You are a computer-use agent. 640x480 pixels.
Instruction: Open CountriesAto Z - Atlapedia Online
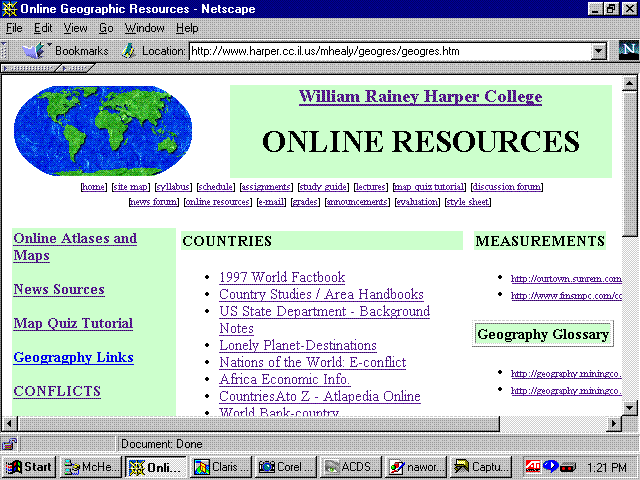coord(320,396)
